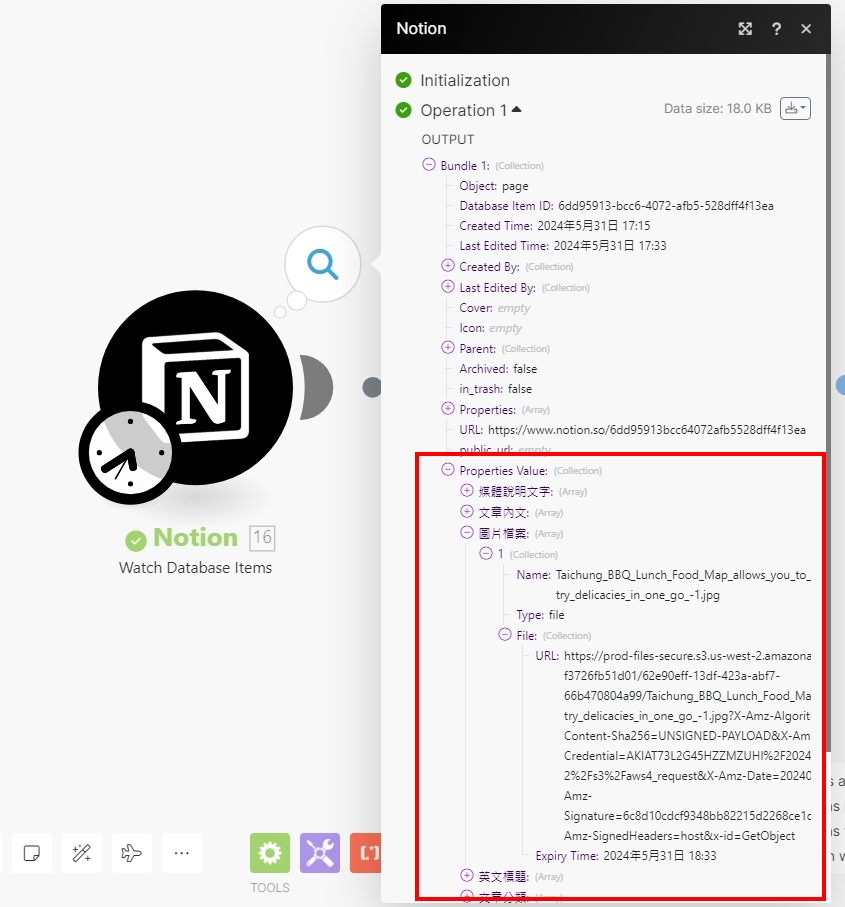Open help via the question mark icon
This screenshot has height=907, width=845.
776,29
